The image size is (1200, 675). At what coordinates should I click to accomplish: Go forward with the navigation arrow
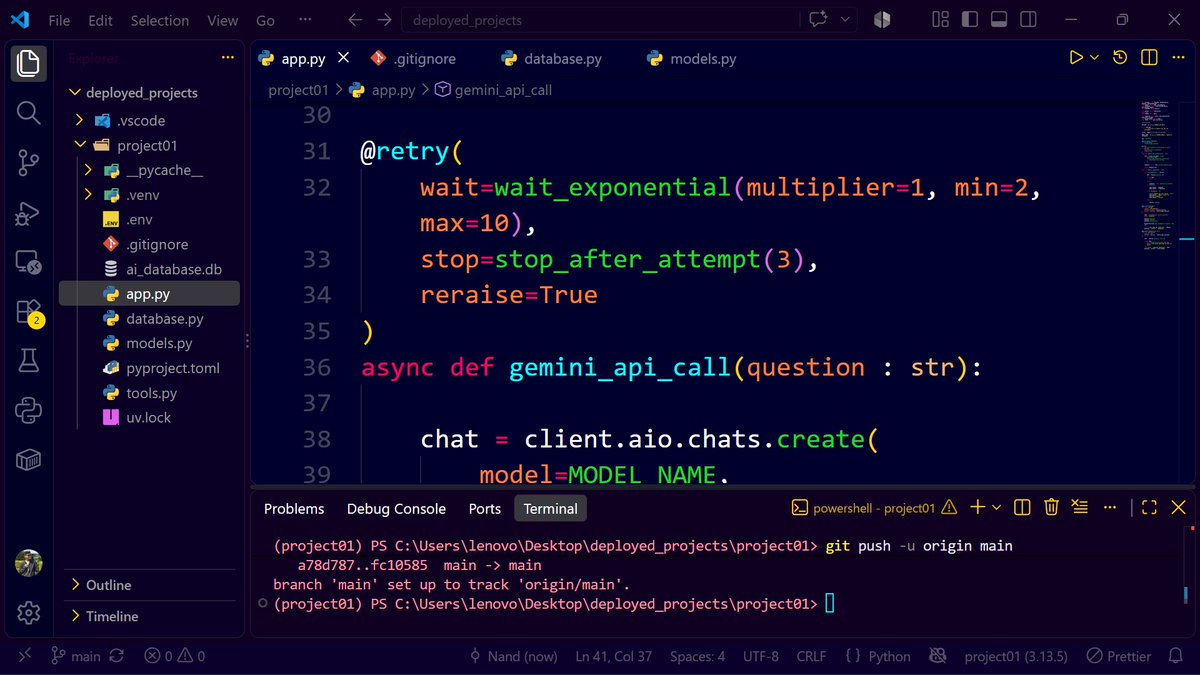384,20
